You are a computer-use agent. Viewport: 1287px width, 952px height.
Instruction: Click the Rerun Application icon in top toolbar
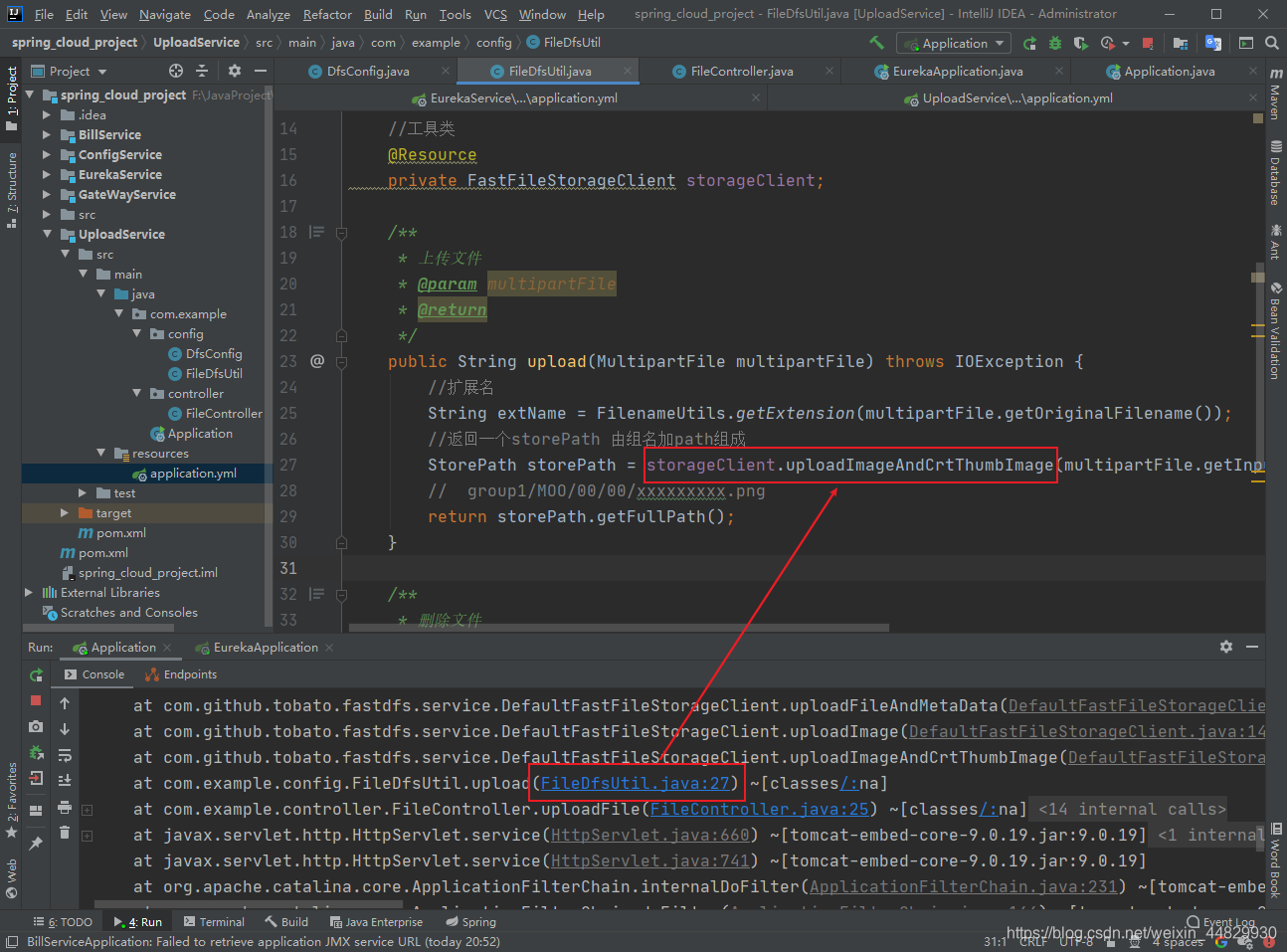tap(1029, 43)
